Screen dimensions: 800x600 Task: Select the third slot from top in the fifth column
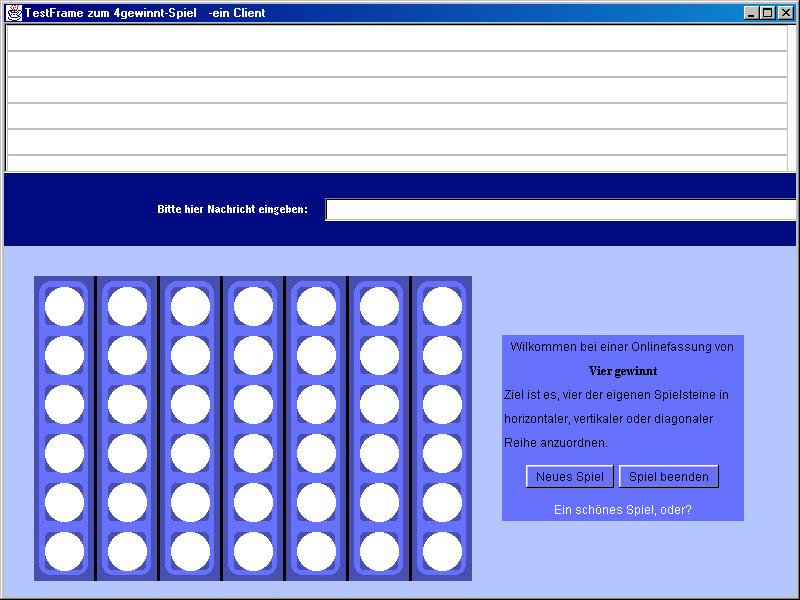[316, 404]
